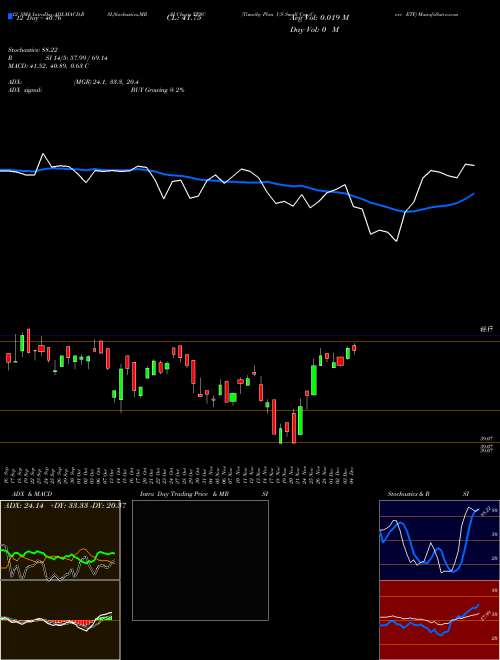Click the '+DY: 33.33' value in the ADX panel
The height and width of the screenshot is (660, 500).
coord(69,506)
